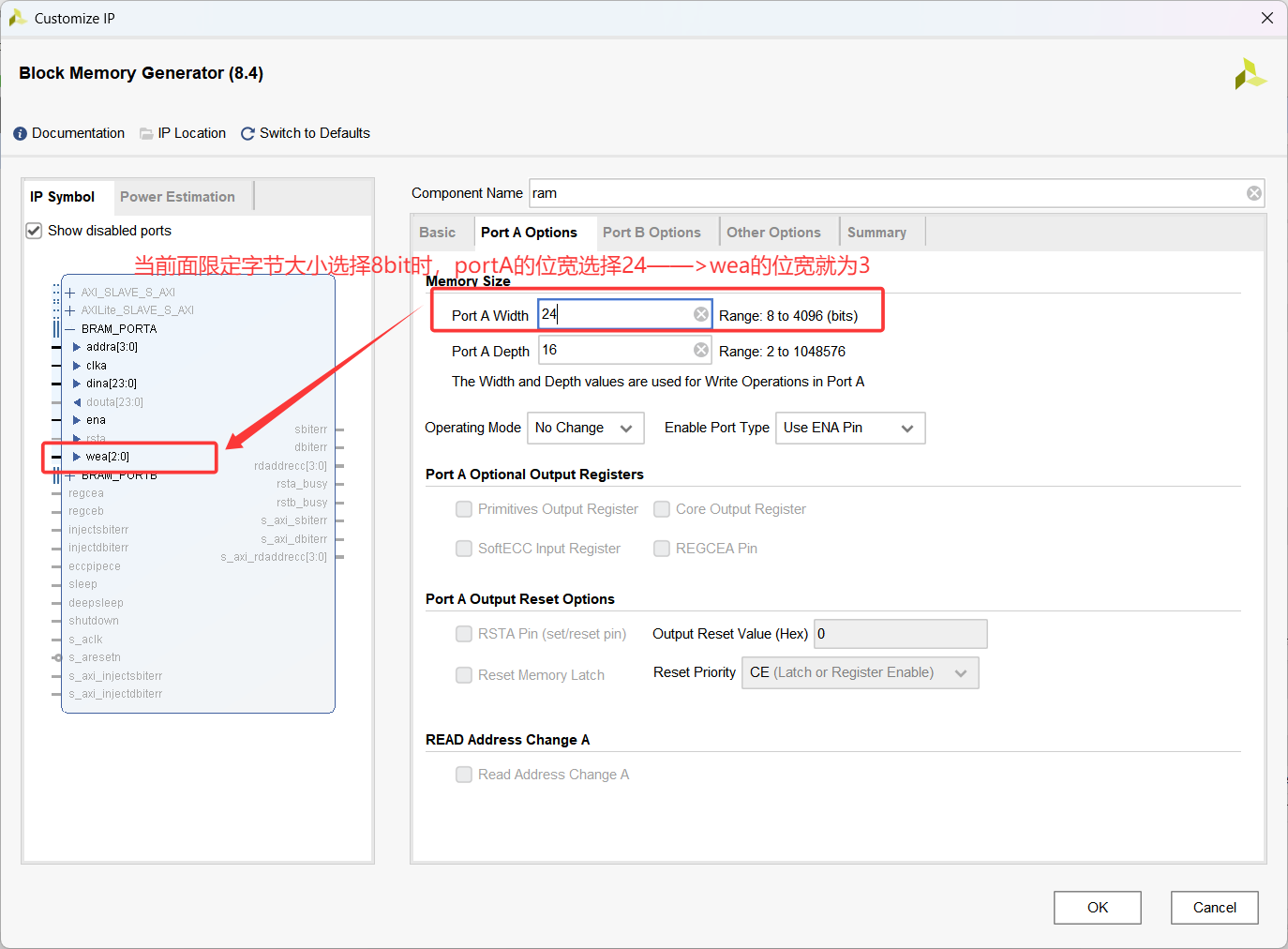This screenshot has width=1288, height=949.
Task: Open the Documentation link
Action: pos(79,134)
